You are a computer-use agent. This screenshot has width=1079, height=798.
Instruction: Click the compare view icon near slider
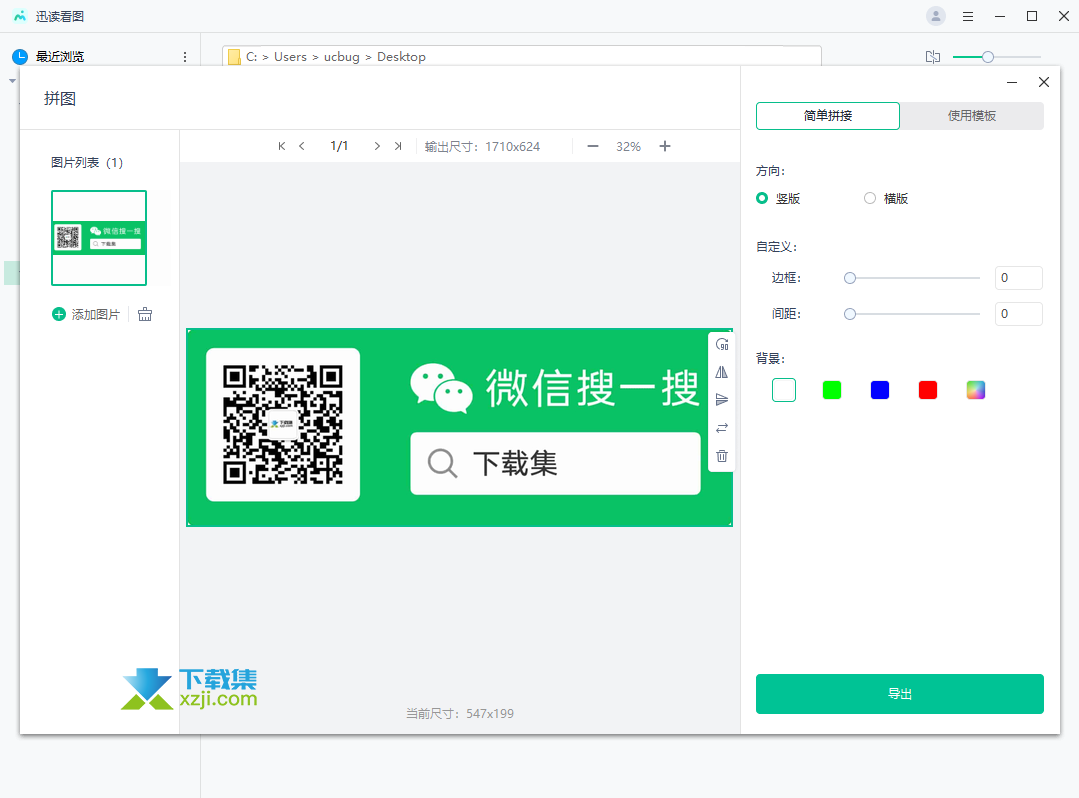(932, 57)
